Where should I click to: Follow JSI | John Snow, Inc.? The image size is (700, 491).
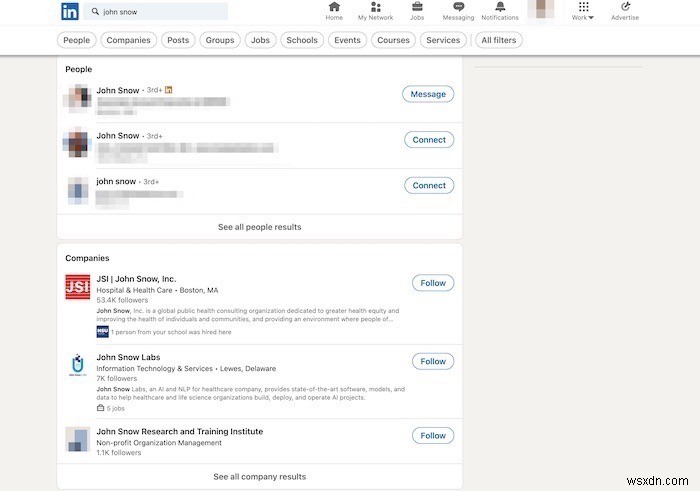pos(433,283)
